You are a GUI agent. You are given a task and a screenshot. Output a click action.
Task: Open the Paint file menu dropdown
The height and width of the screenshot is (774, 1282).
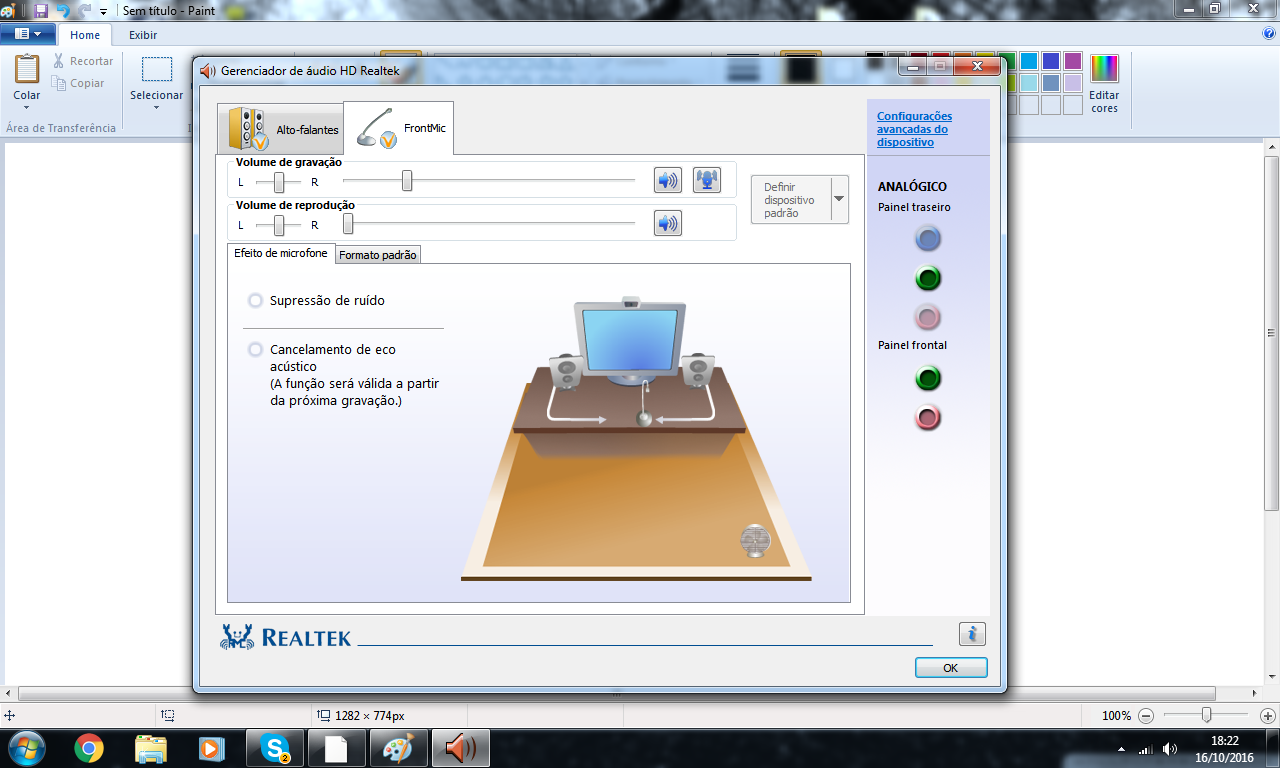(28, 34)
